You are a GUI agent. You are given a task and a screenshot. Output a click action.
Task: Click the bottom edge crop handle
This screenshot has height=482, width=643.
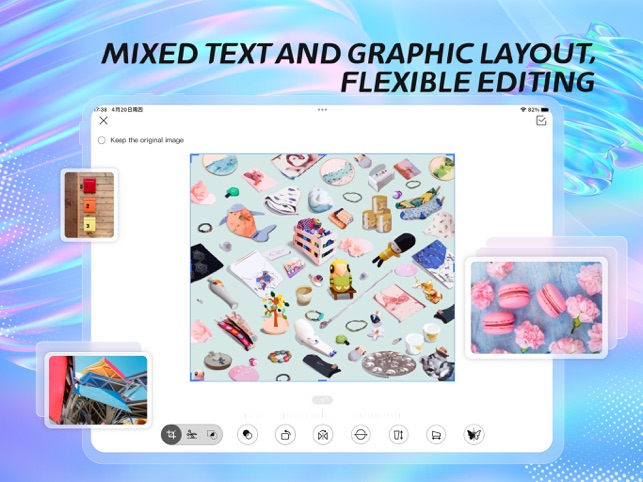tap(322, 380)
